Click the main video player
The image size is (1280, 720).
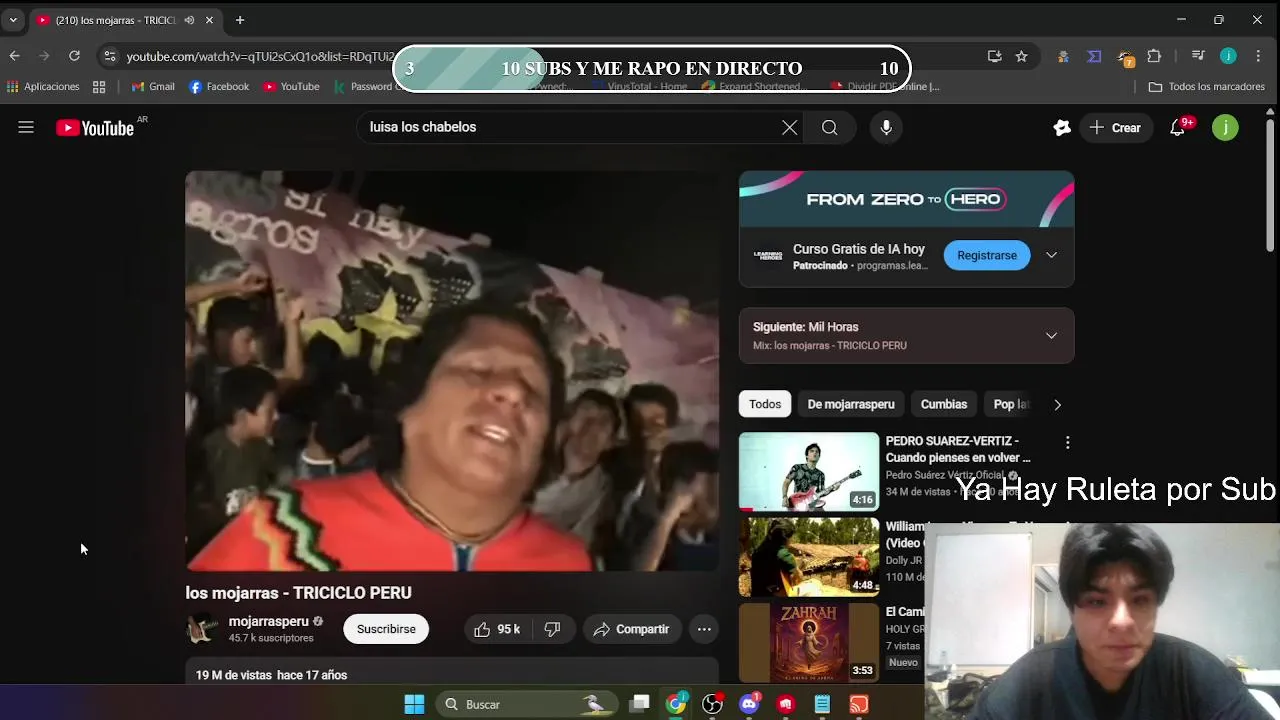(x=452, y=371)
